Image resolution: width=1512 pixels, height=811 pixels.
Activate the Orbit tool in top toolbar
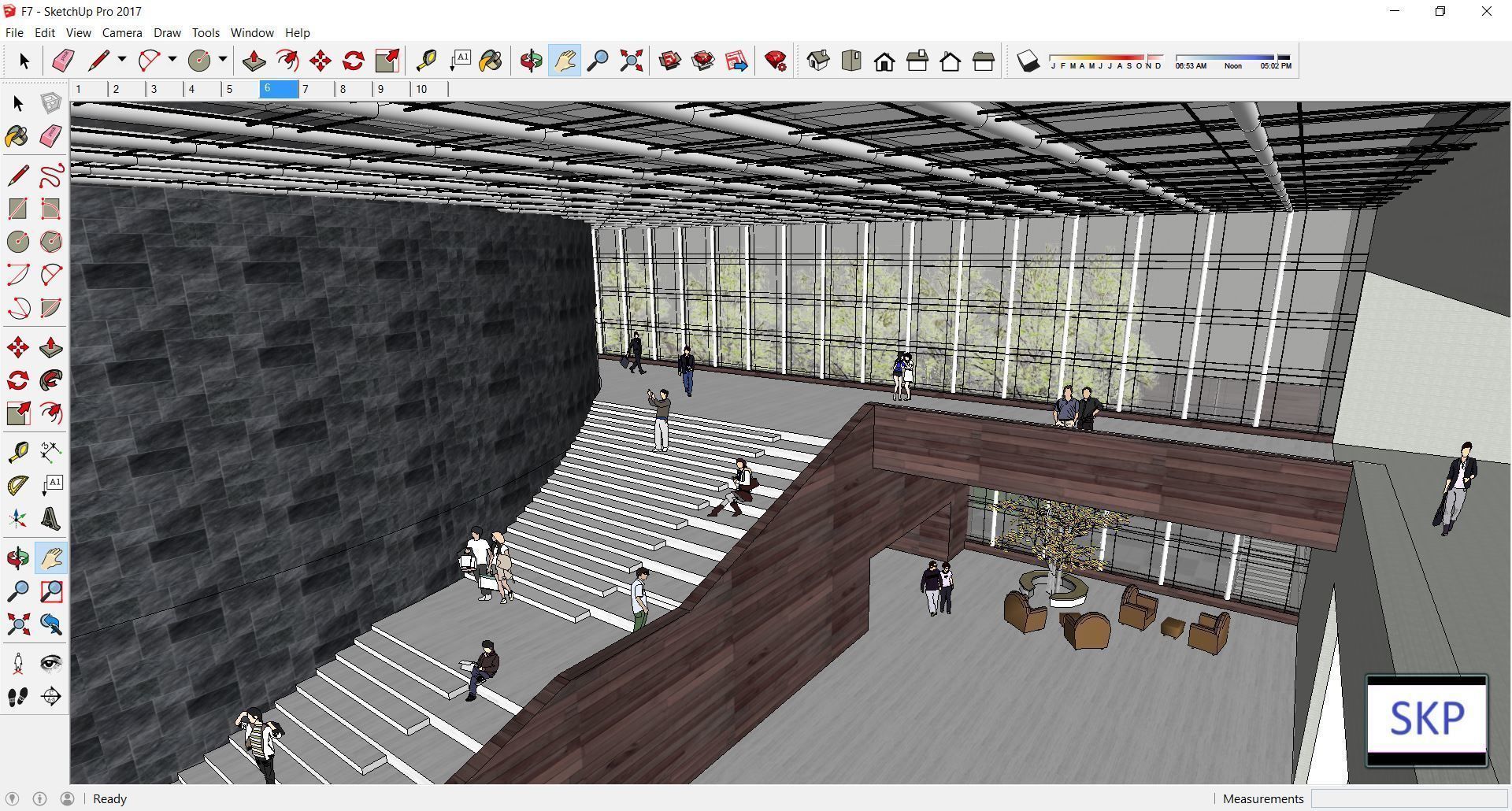pyautogui.click(x=531, y=61)
